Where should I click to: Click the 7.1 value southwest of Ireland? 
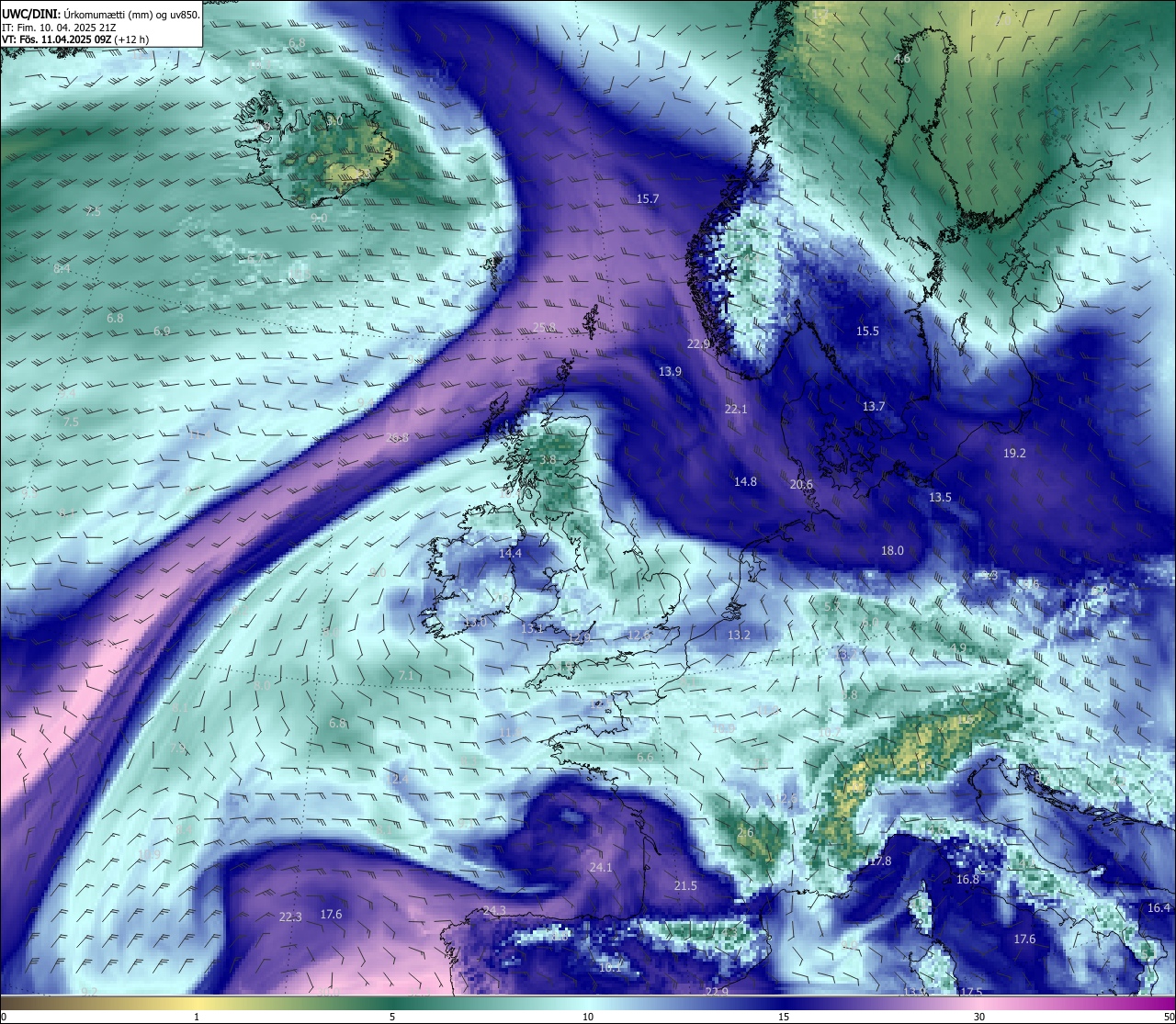pyautogui.click(x=407, y=675)
